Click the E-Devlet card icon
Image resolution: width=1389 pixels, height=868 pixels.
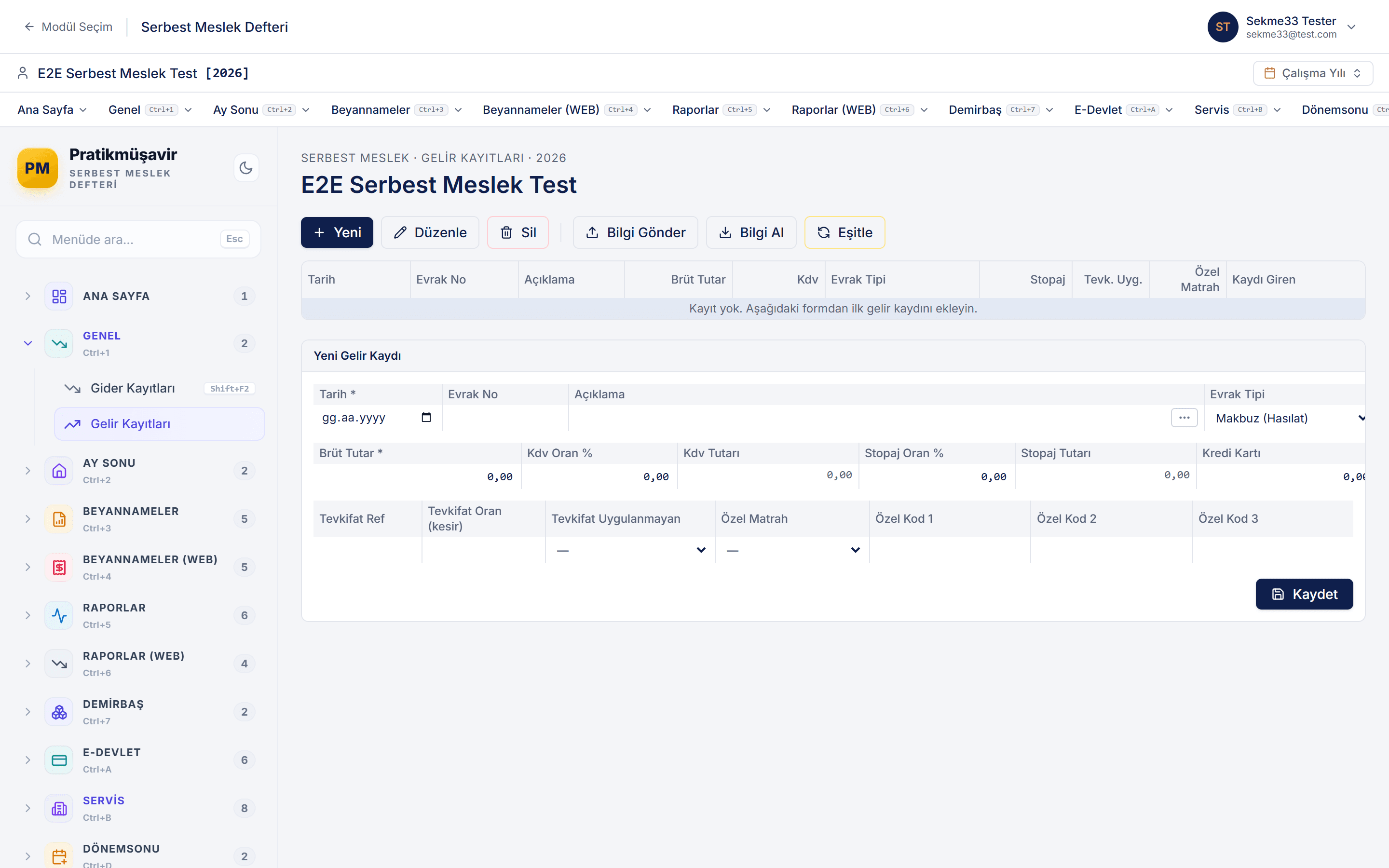59,760
